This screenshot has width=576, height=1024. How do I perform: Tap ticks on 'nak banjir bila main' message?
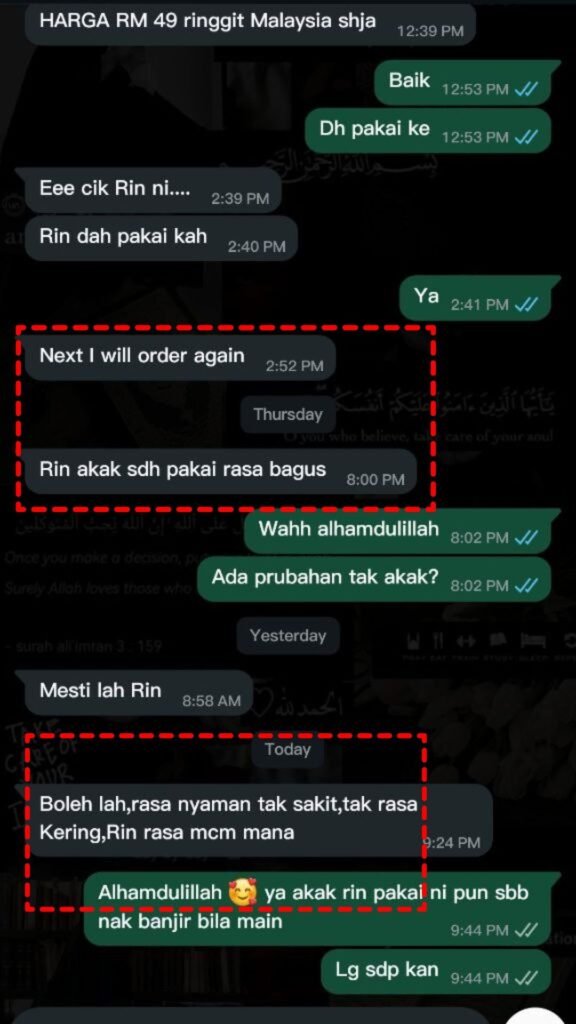[x=526, y=930]
